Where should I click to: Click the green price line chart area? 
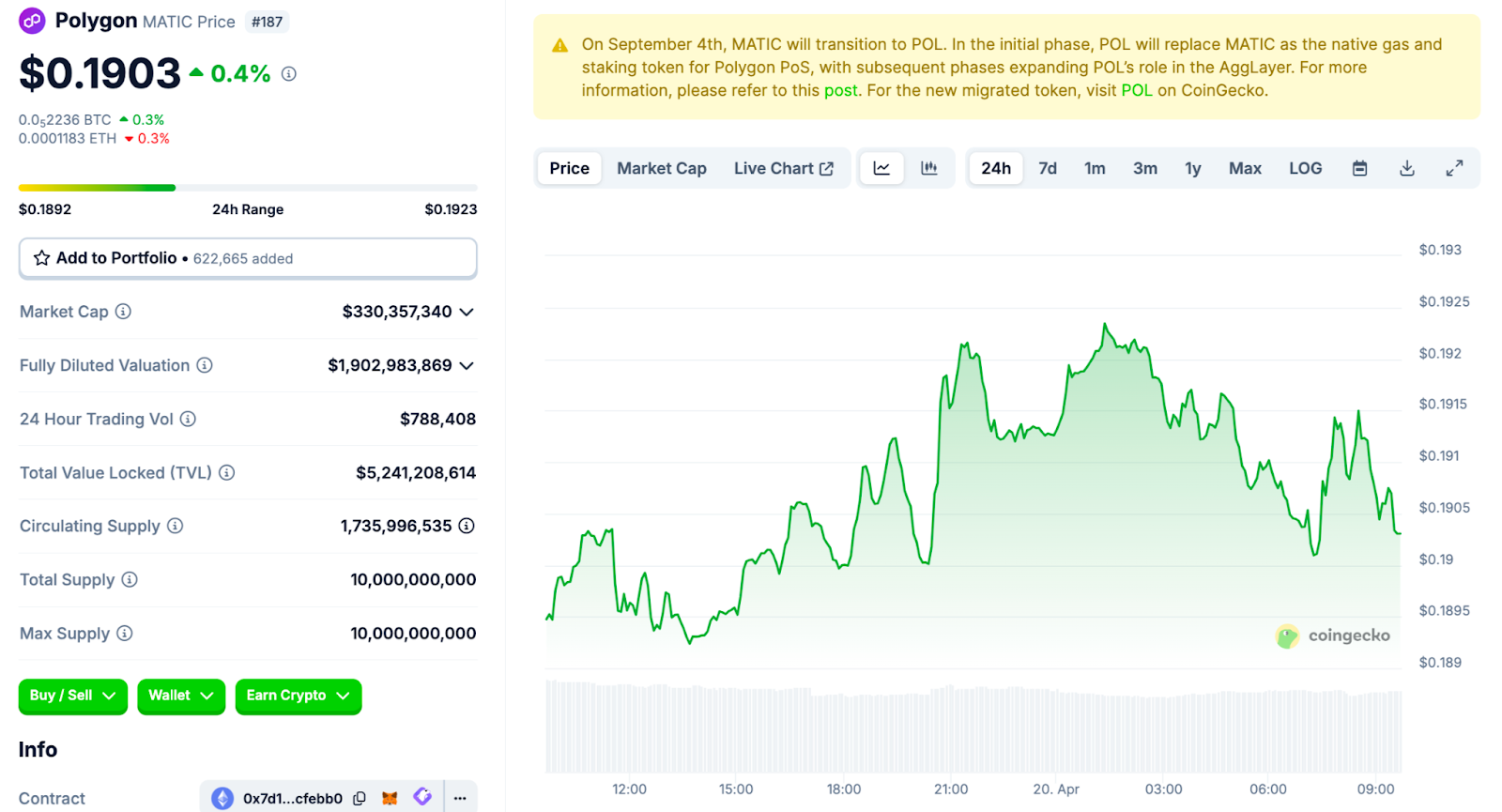(973, 498)
